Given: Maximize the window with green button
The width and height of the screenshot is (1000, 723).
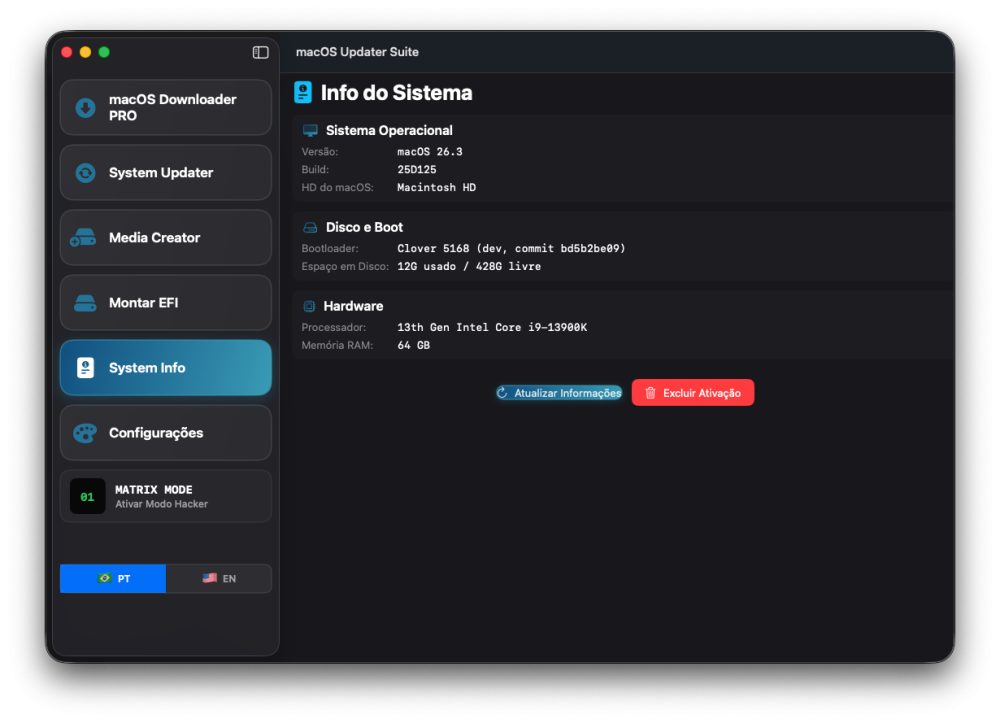Looking at the screenshot, I should tap(104, 52).
